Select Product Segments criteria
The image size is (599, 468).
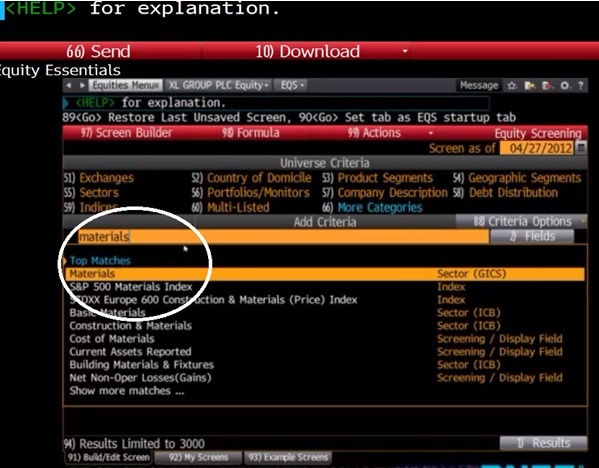pyautogui.click(x=377, y=178)
